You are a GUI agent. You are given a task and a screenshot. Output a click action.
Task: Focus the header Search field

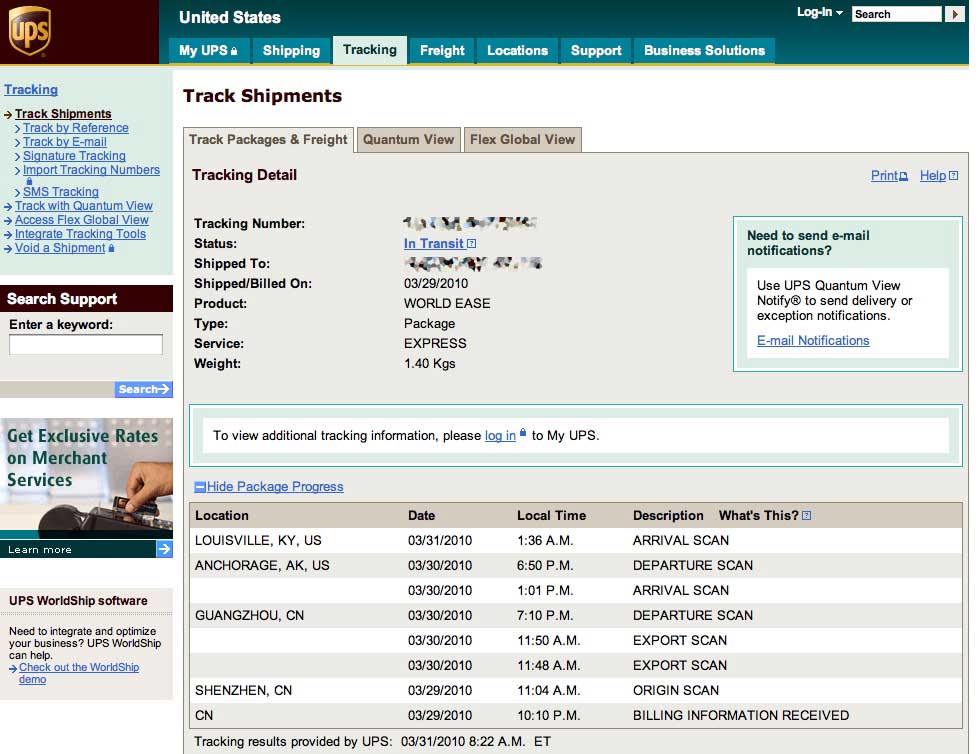tap(897, 14)
